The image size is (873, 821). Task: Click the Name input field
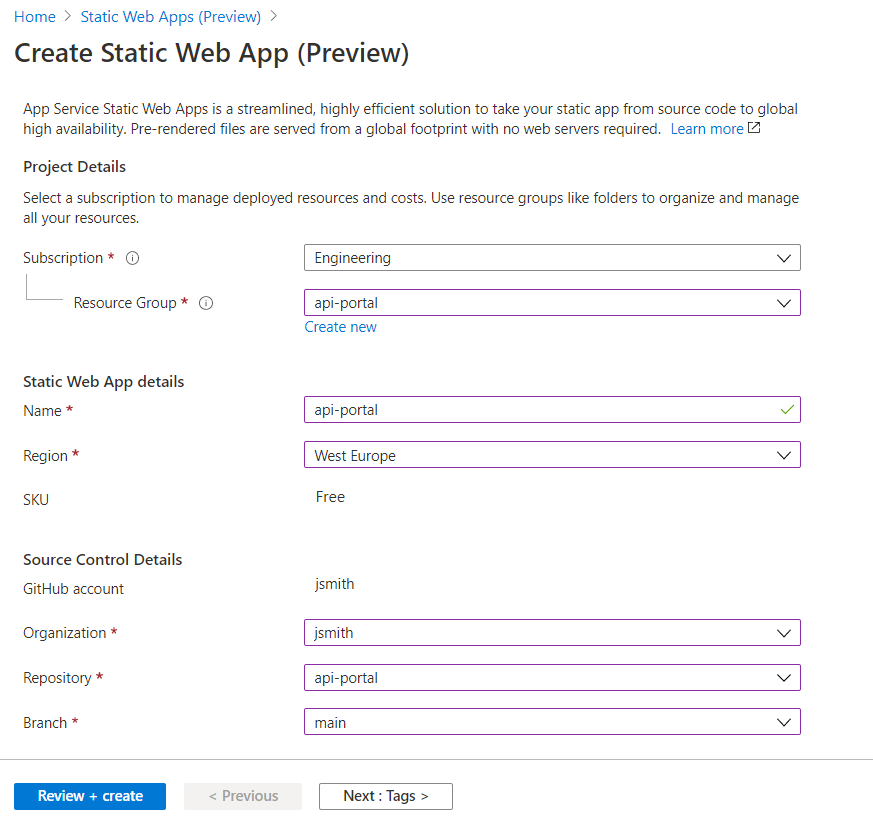(x=540, y=410)
